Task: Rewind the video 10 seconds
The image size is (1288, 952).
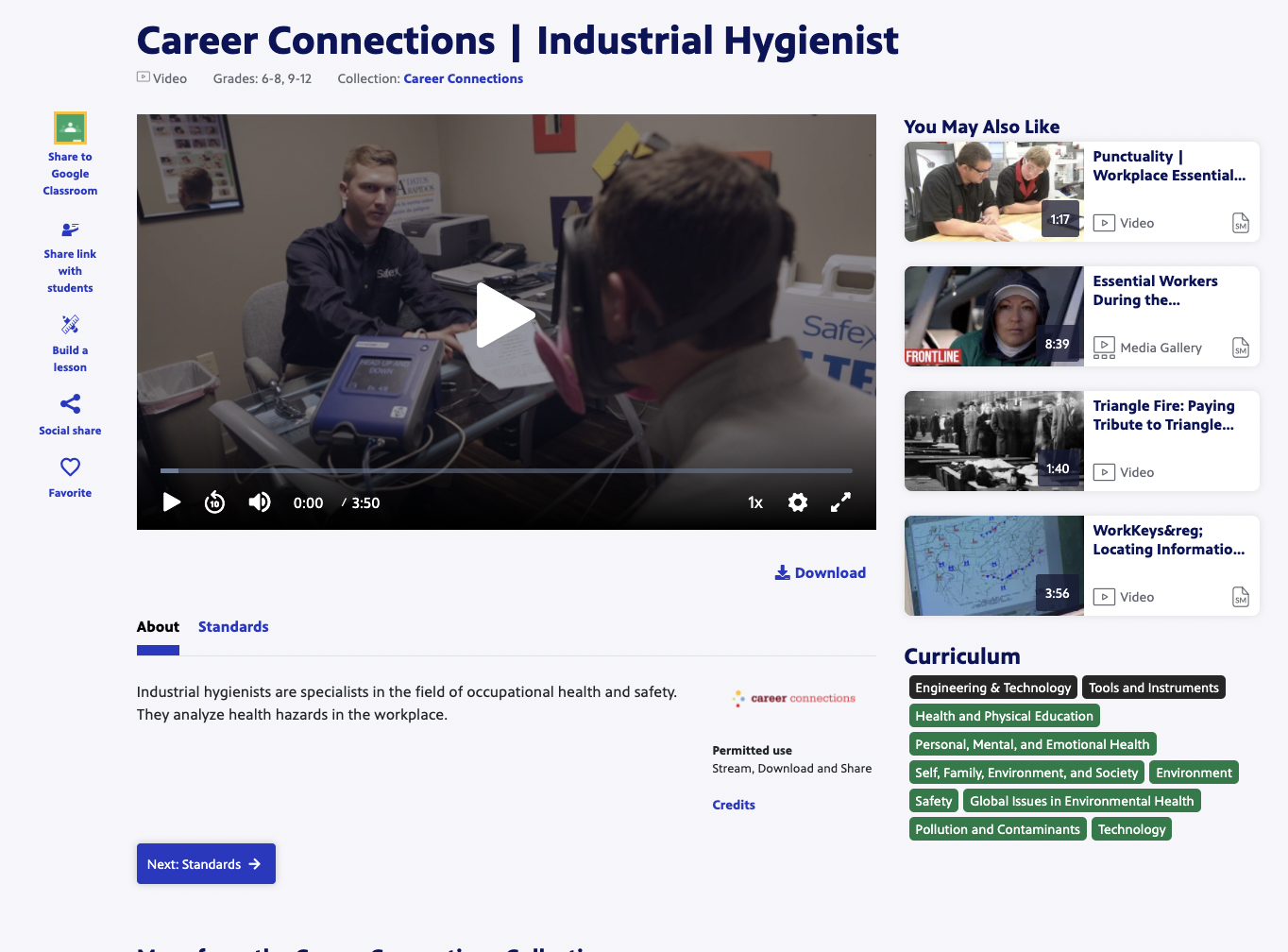Action: (x=214, y=502)
